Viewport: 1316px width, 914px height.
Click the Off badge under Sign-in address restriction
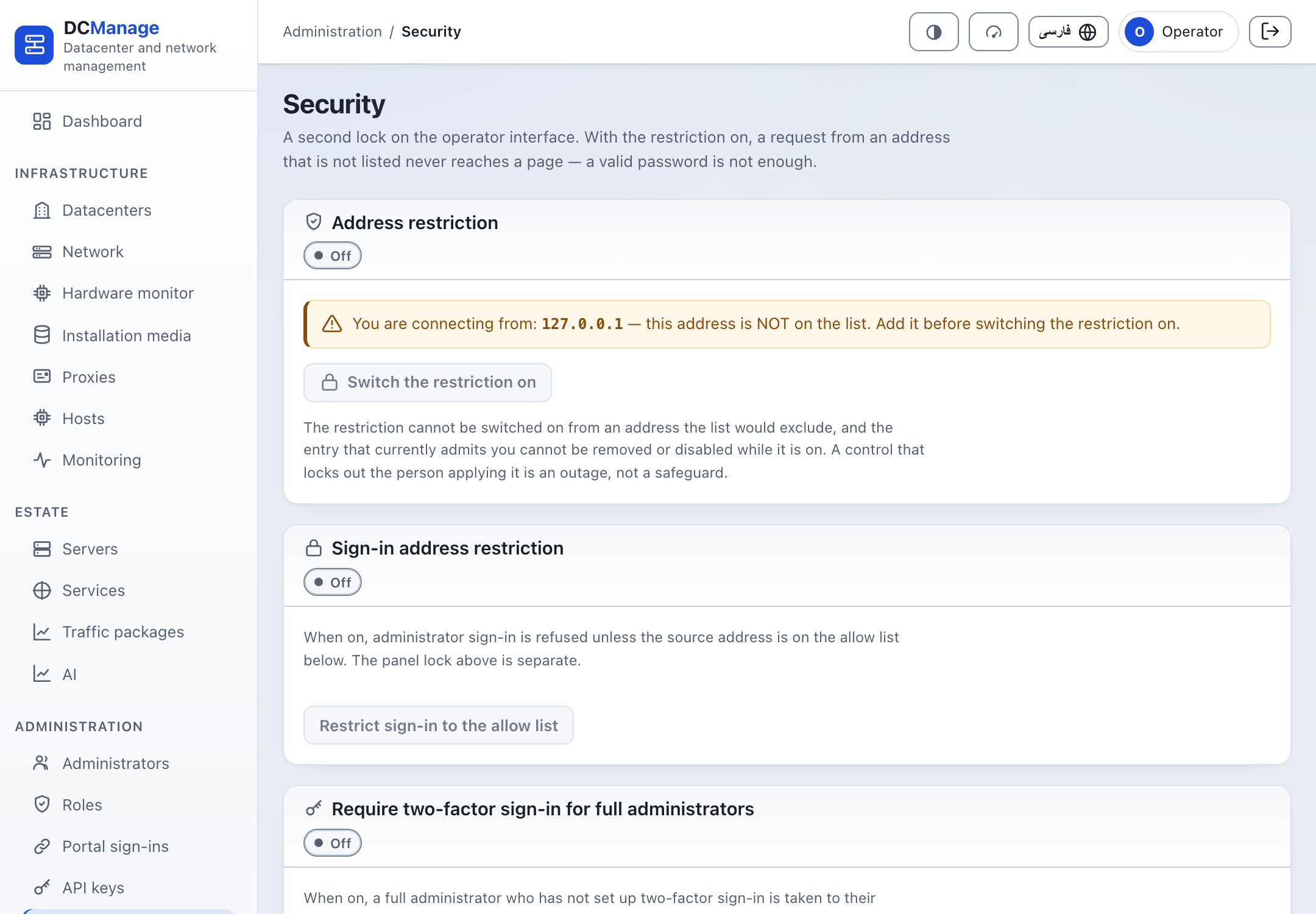coord(333,583)
